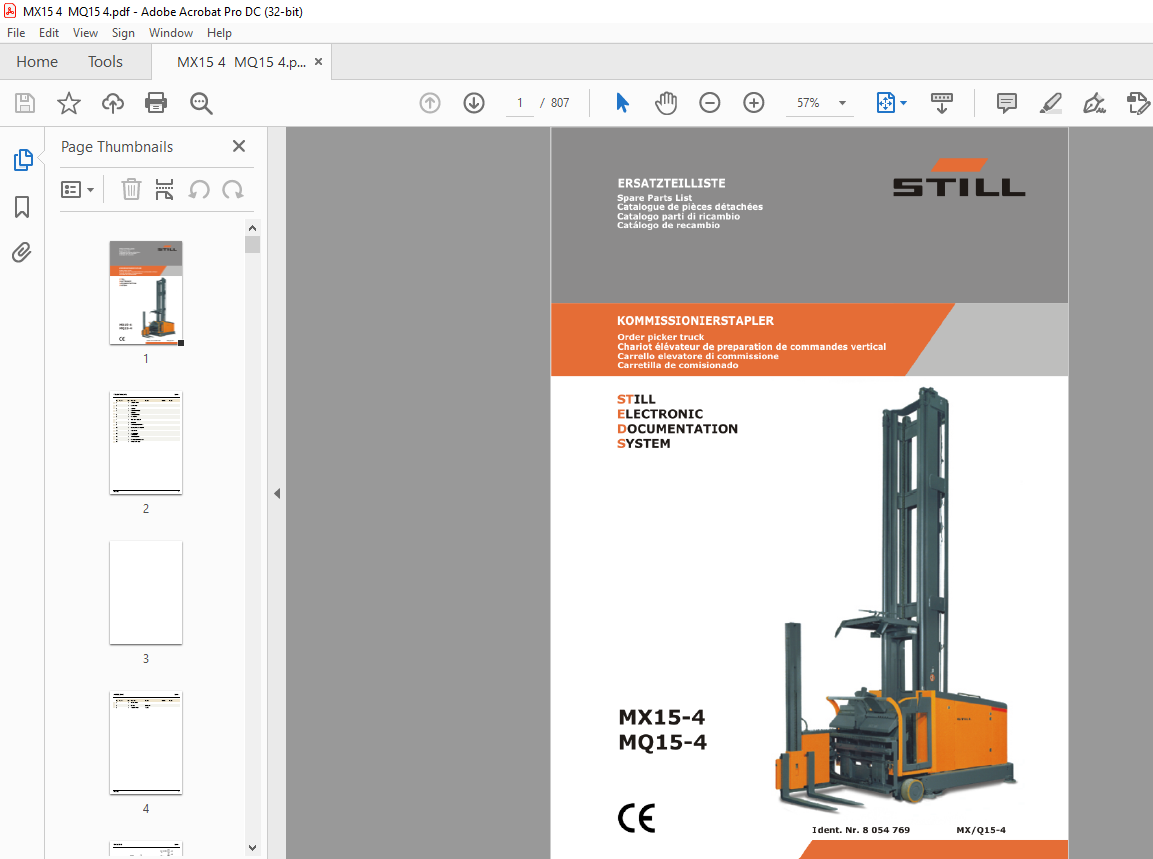Choose the Selection arrow tool
This screenshot has width=1153, height=859.
point(622,103)
